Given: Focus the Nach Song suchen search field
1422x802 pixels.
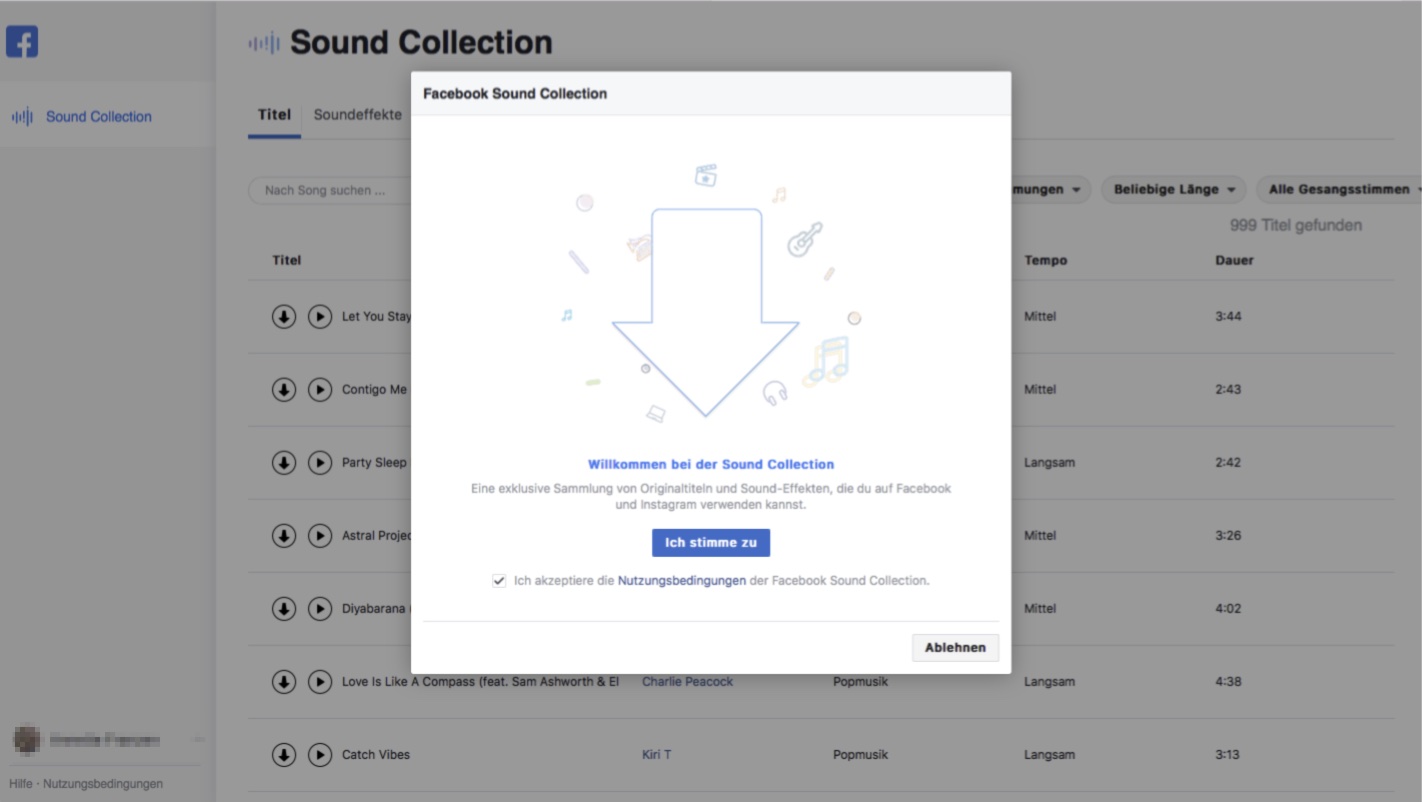Looking at the screenshot, I should pos(330,190).
